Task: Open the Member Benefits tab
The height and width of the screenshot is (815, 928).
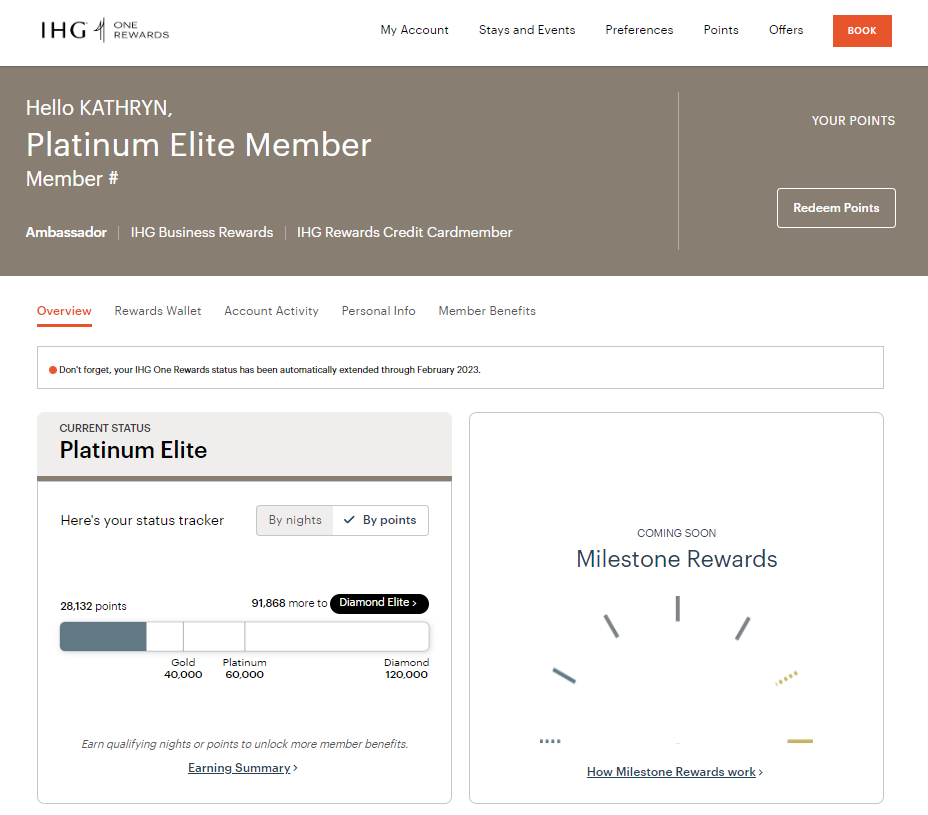Action: tap(487, 311)
